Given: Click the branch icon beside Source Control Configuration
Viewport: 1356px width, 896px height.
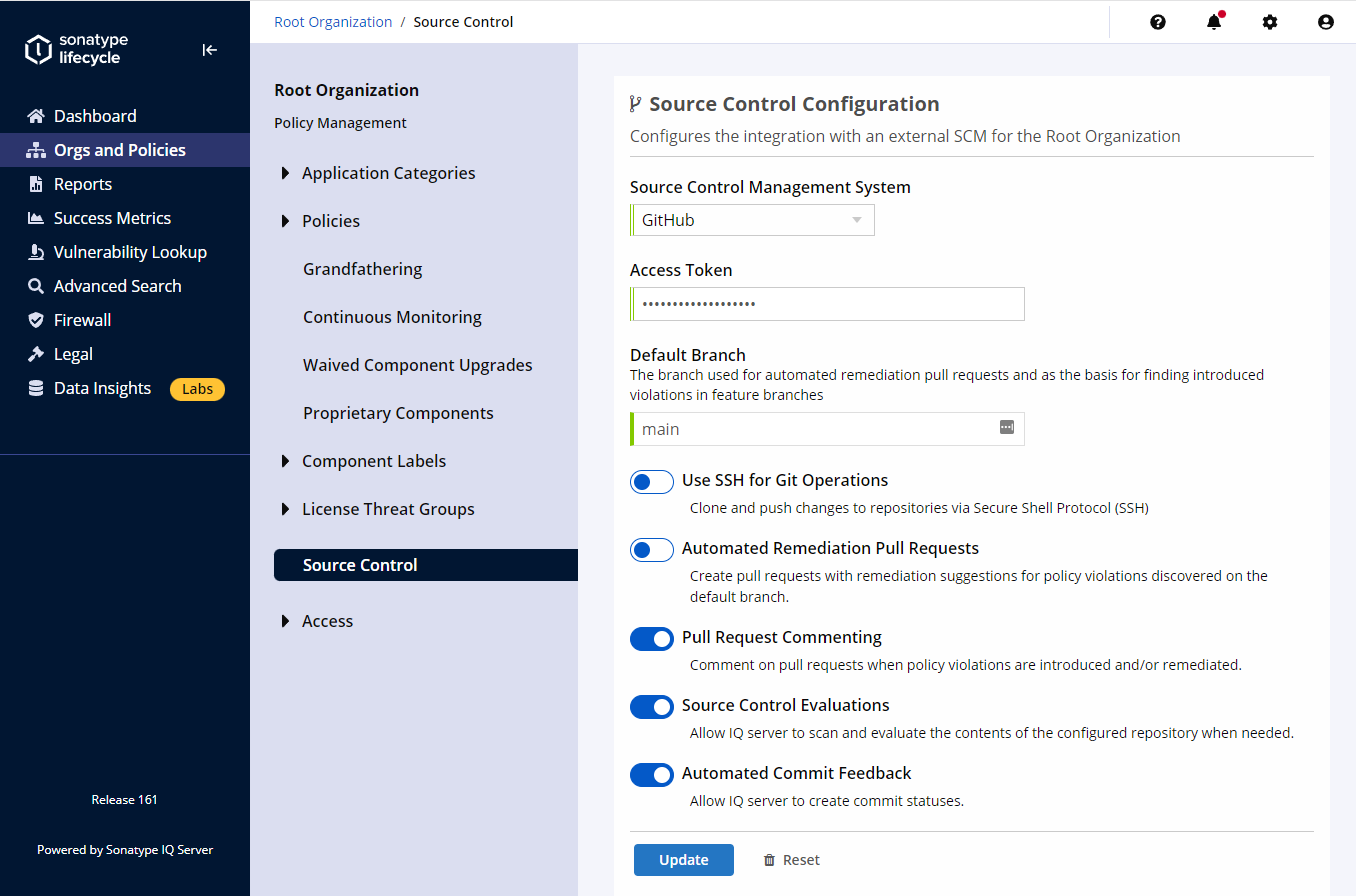Looking at the screenshot, I should (x=635, y=104).
